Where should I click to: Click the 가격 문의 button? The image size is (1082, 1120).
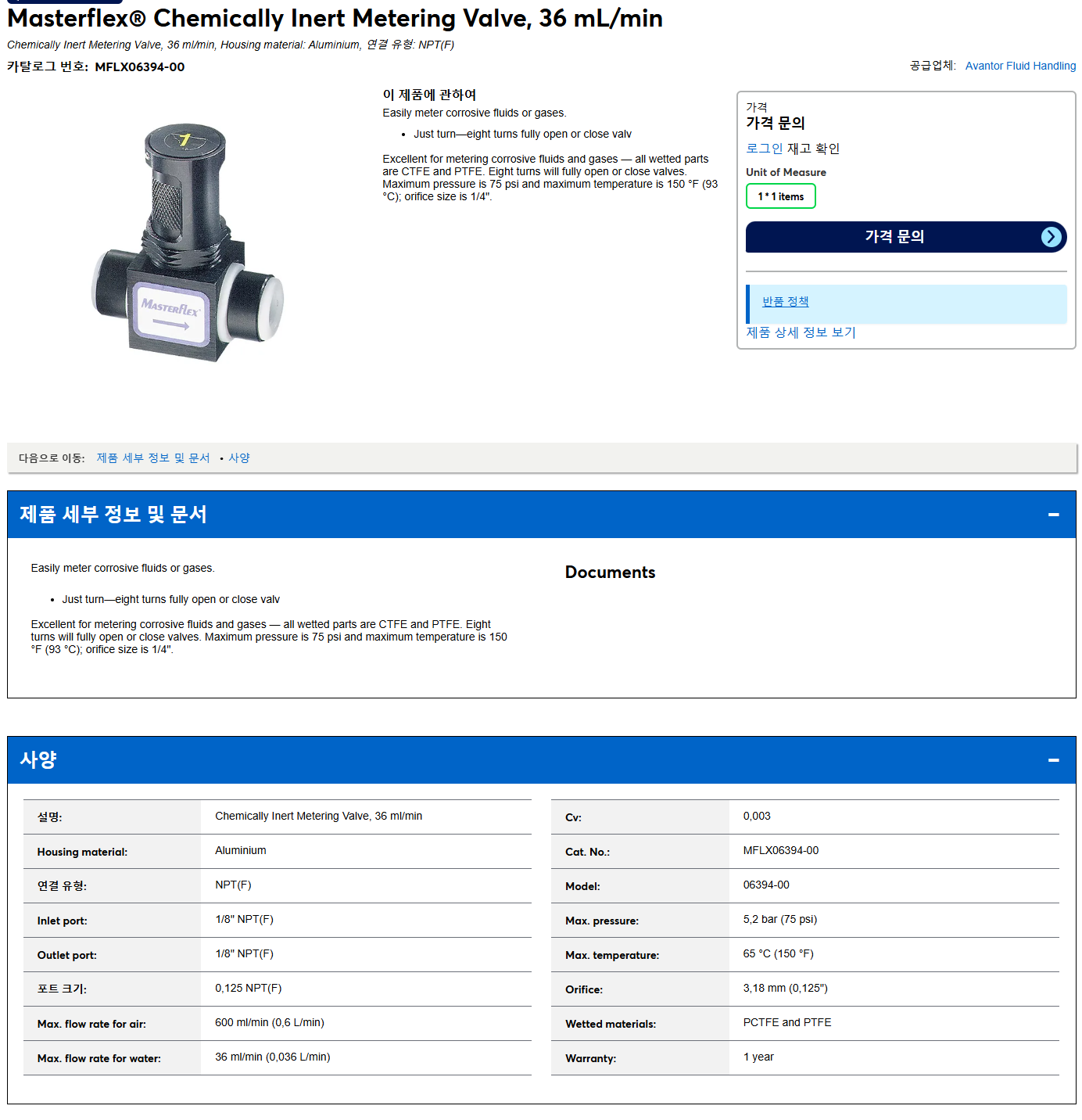(906, 237)
